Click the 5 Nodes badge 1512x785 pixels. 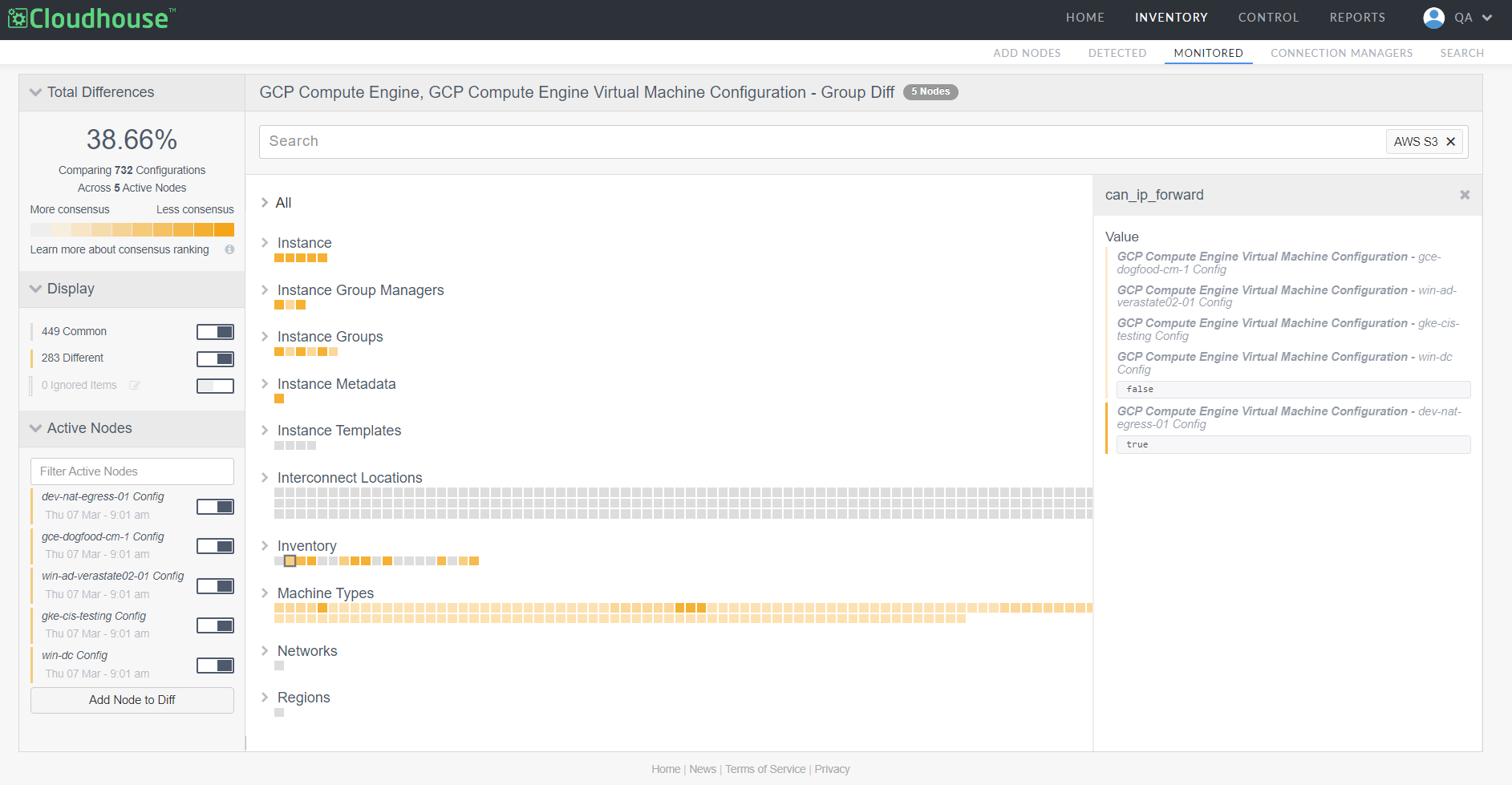coord(930,92)
